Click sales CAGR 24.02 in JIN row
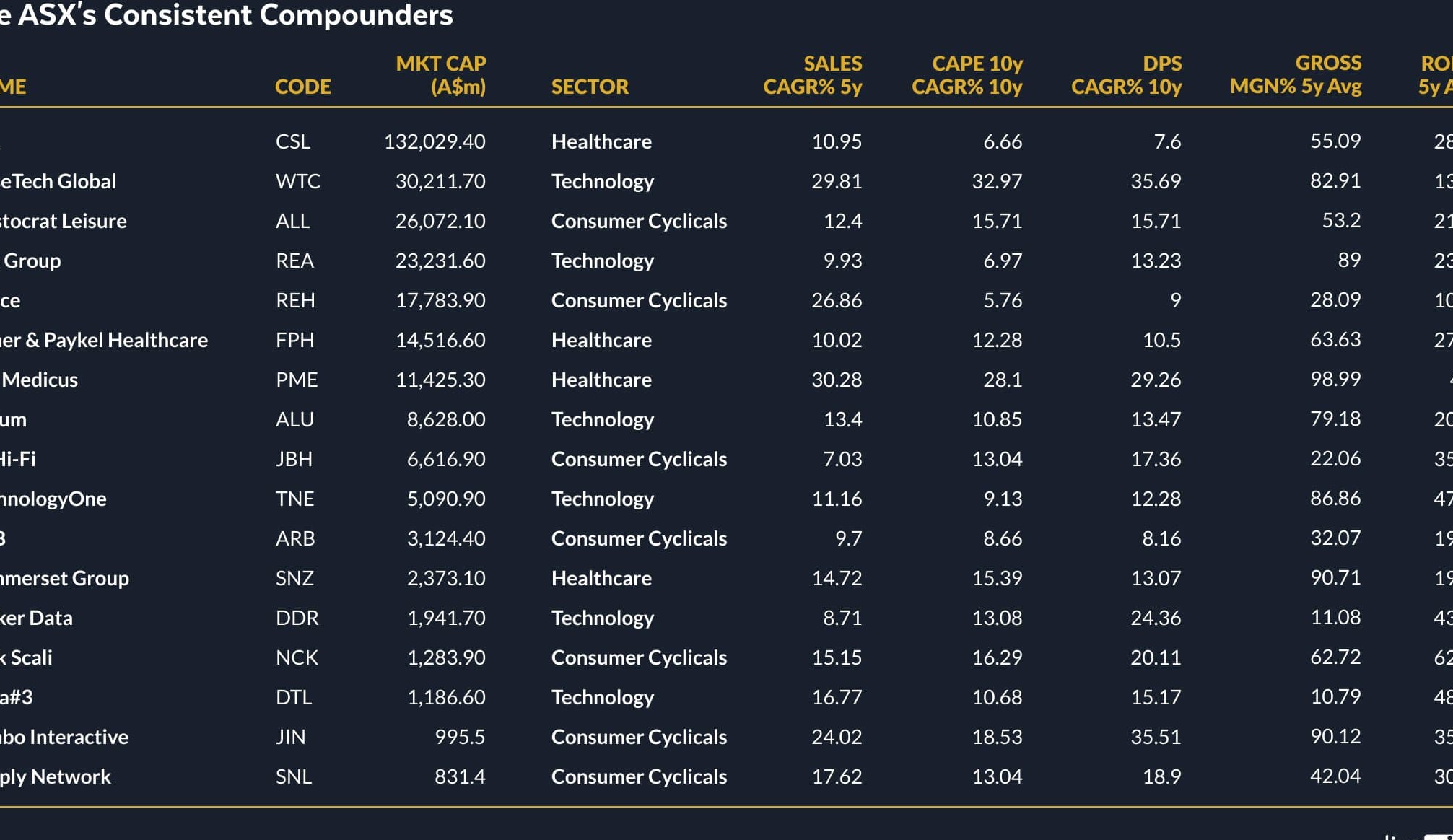 tap(837, 737)
